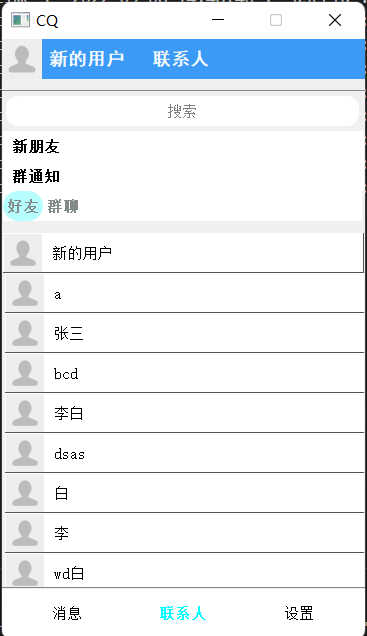Click 联系人 title in blue header

(180, 59)
